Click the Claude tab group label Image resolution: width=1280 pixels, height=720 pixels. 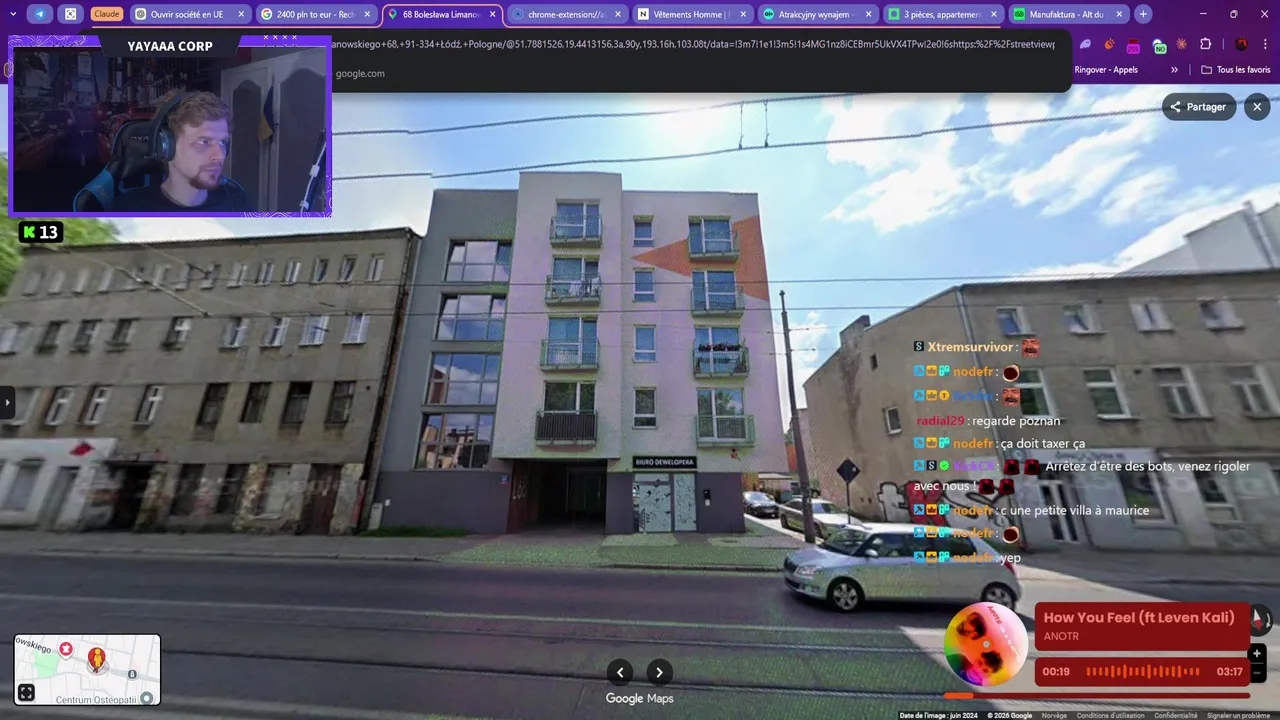click(x=106, y=14)
